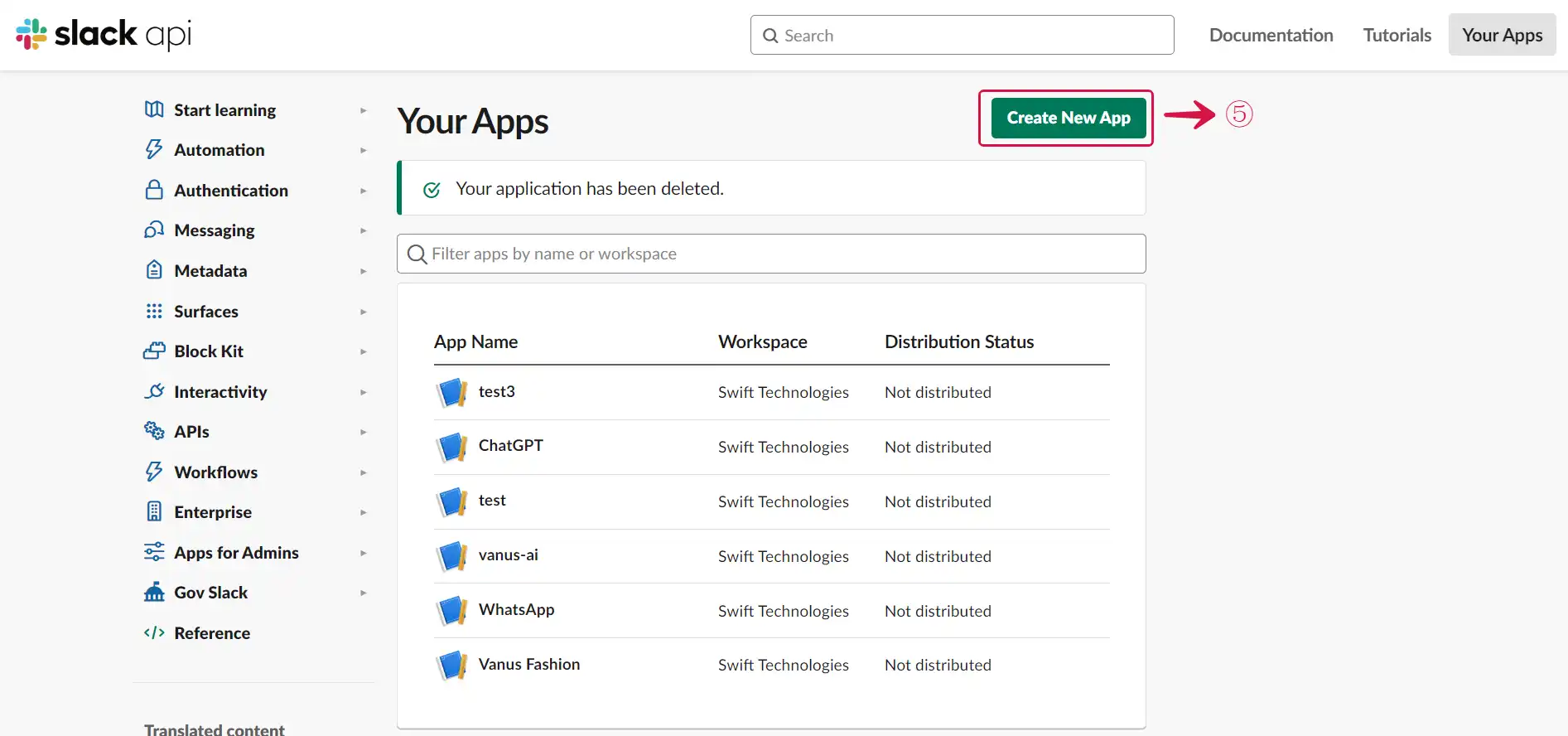1568x736 pixels.
Task: Click the Slack API logo
Action: 104,34
